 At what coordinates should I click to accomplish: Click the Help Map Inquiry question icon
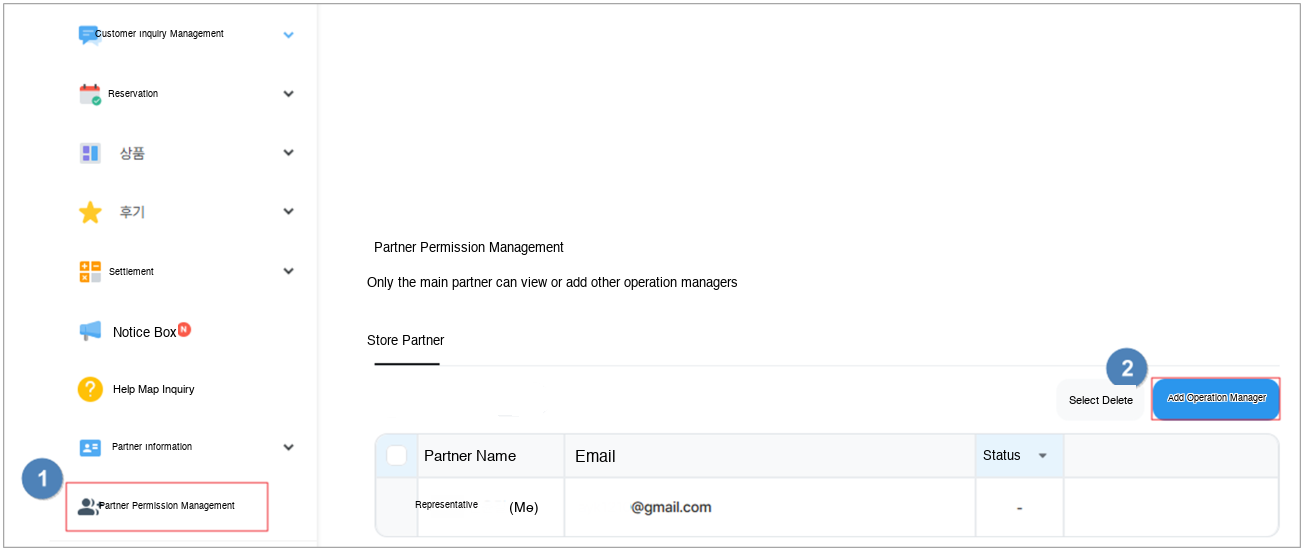(x=90, y=389)
